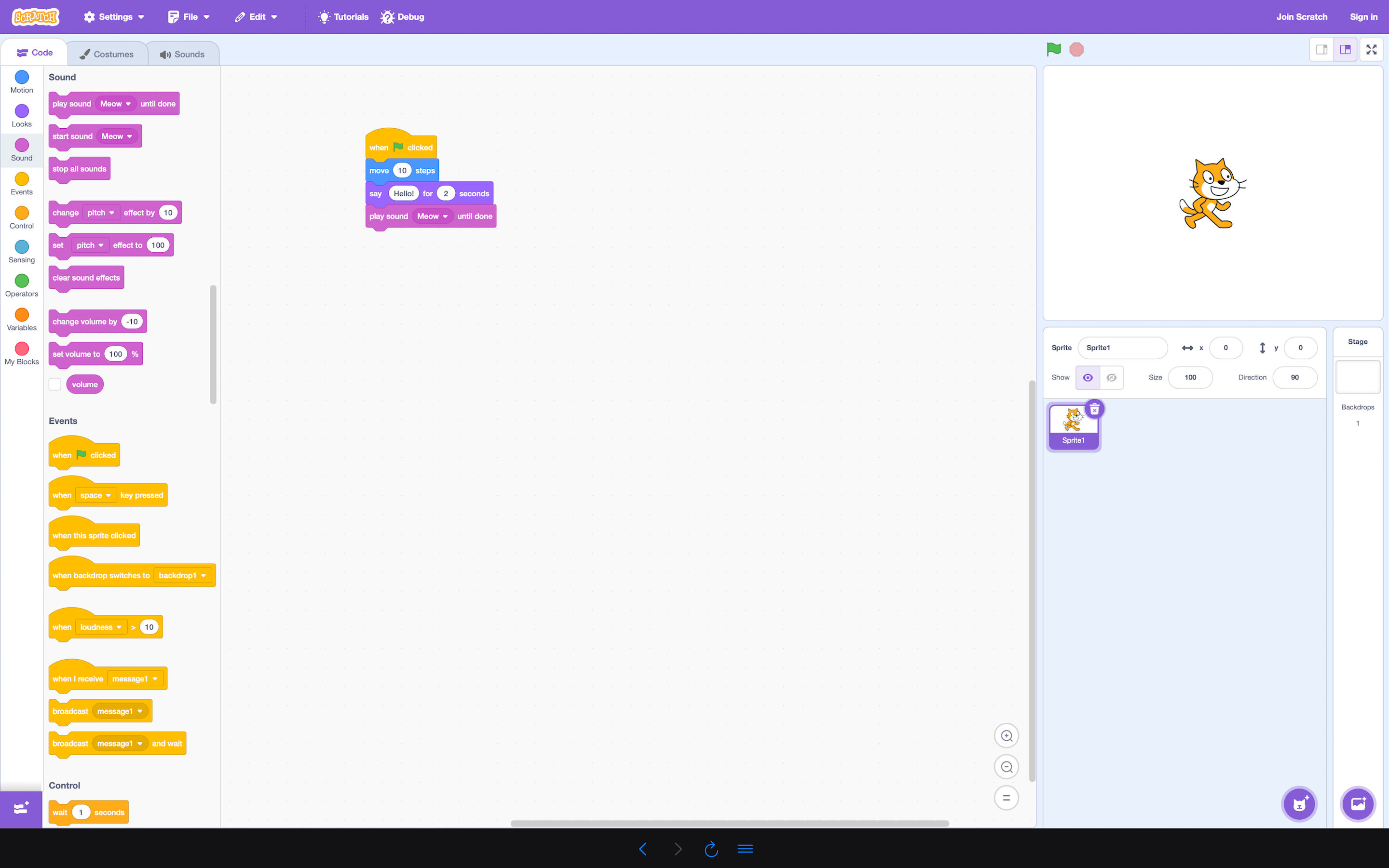The height and width of the screenshot is (868, 1389).
Task: Enter full screen stage mode
Action: [1371, 49]
